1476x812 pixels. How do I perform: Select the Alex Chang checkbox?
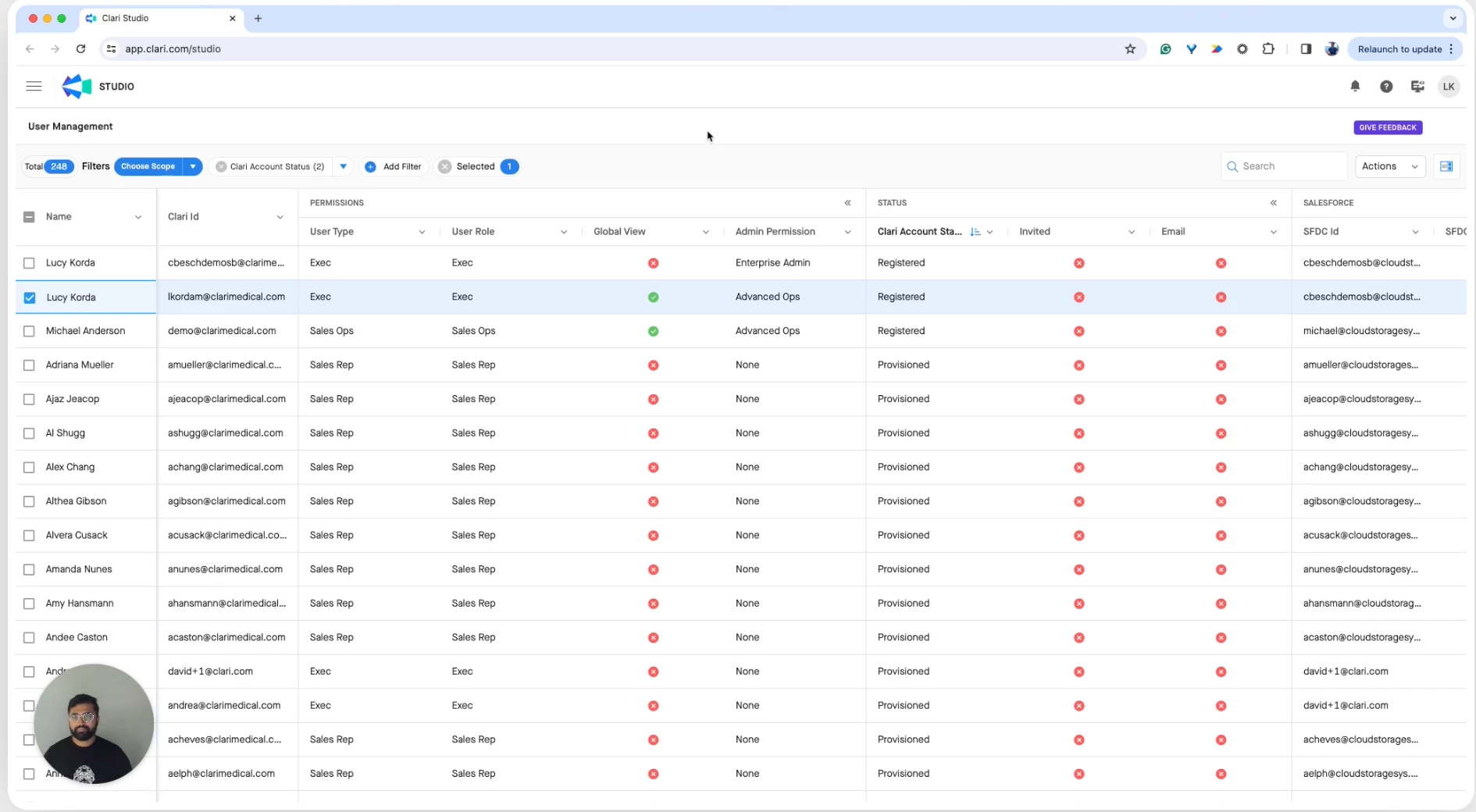point(29,468)
